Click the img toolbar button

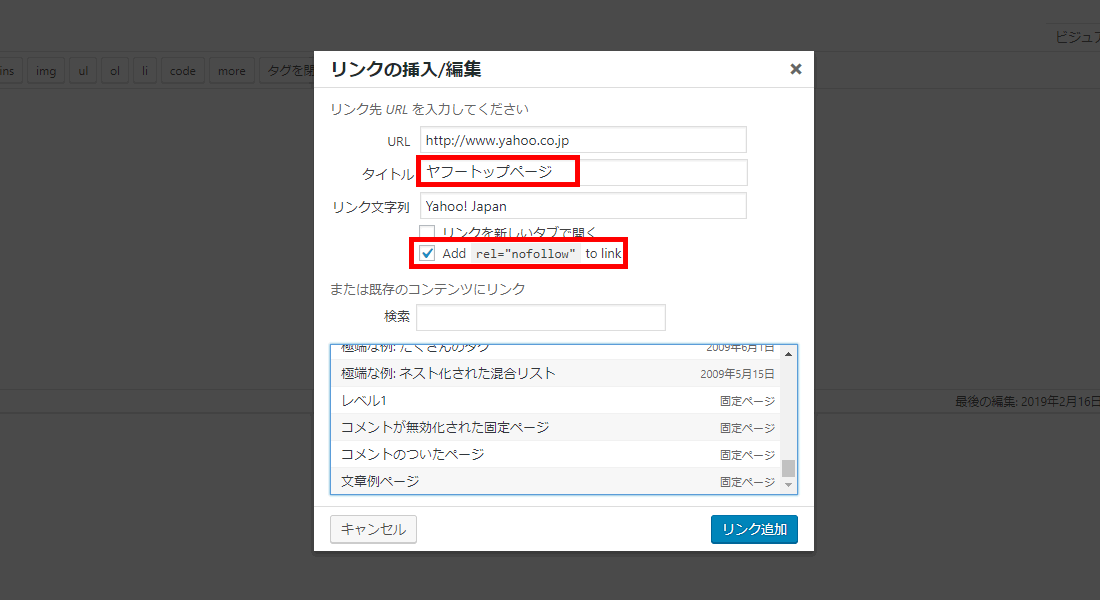tap(46, 71)
